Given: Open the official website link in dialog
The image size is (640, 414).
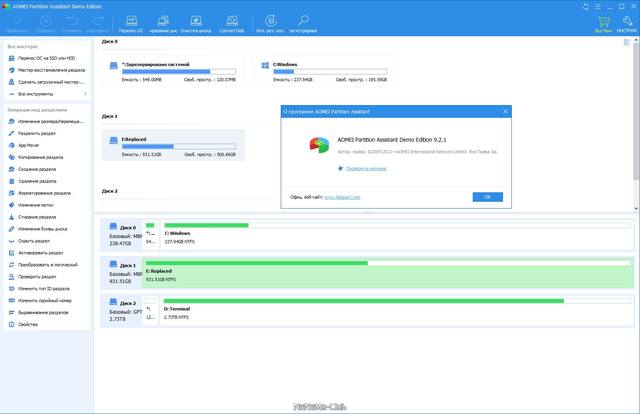Looking at the screenshot, I should click(342, 197).
